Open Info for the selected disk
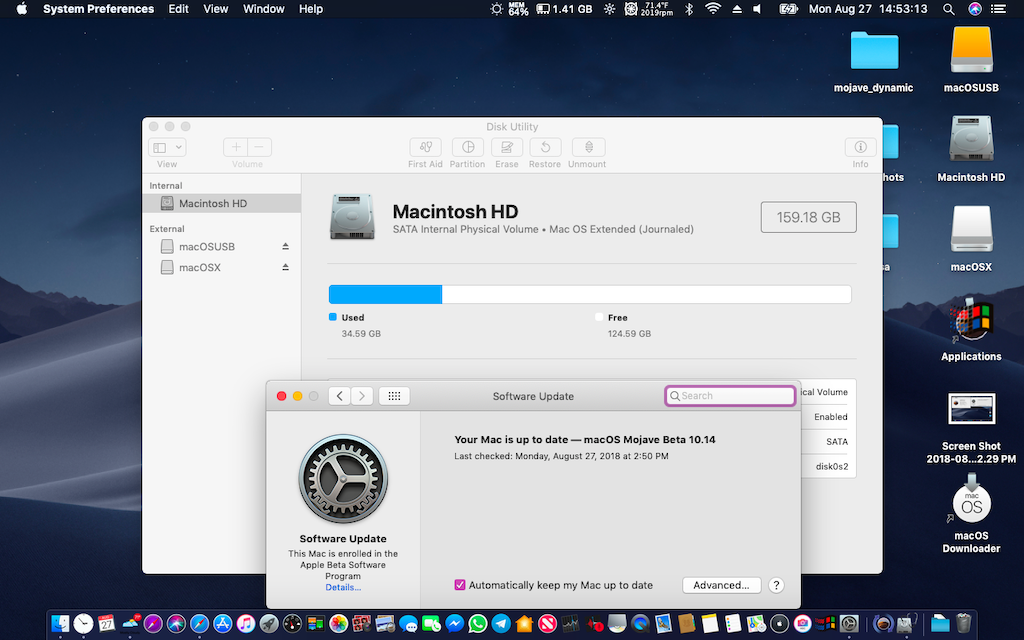 pos(860,147)
